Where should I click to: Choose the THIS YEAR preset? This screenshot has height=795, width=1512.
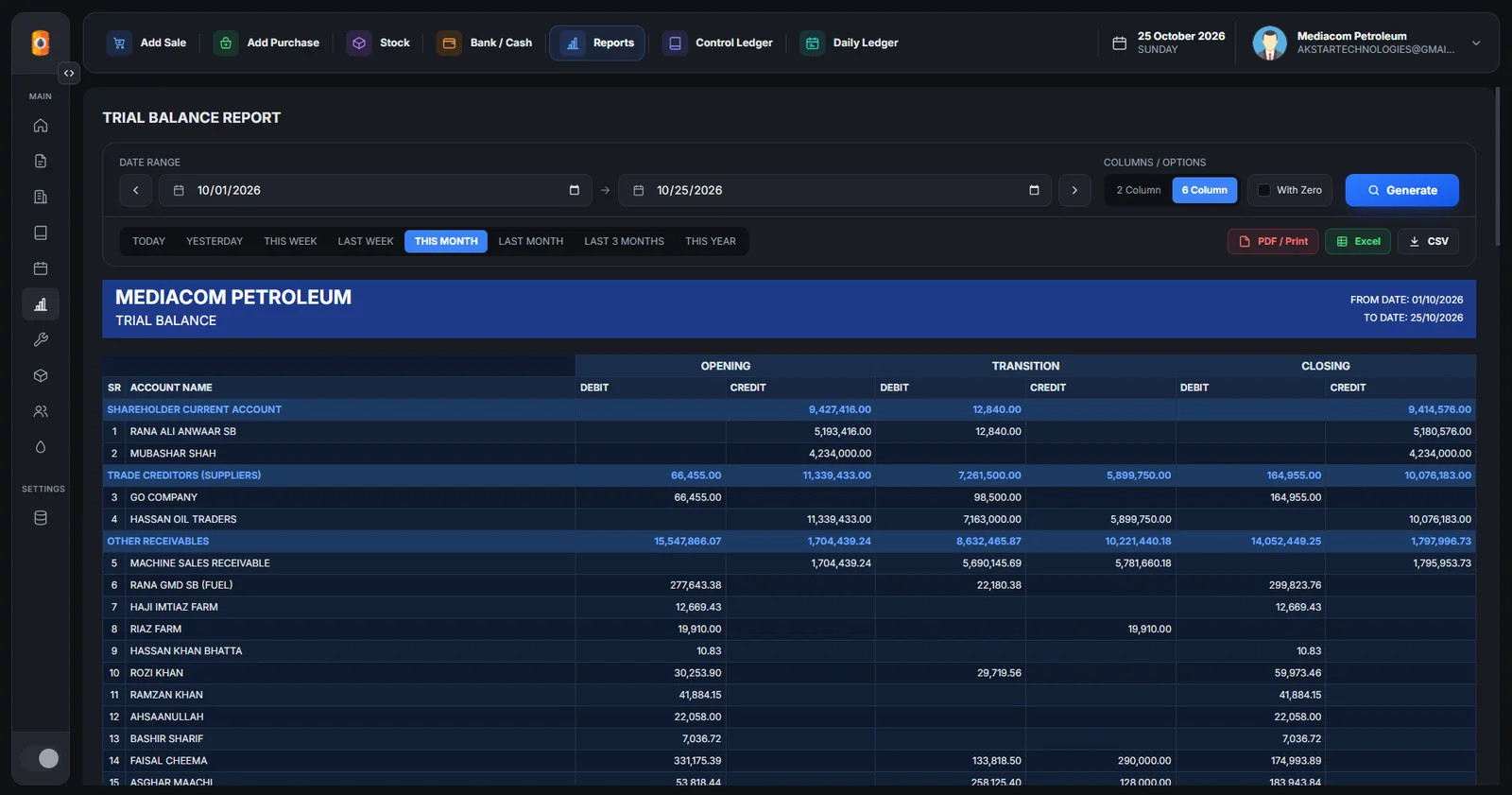tap(711, 241)
